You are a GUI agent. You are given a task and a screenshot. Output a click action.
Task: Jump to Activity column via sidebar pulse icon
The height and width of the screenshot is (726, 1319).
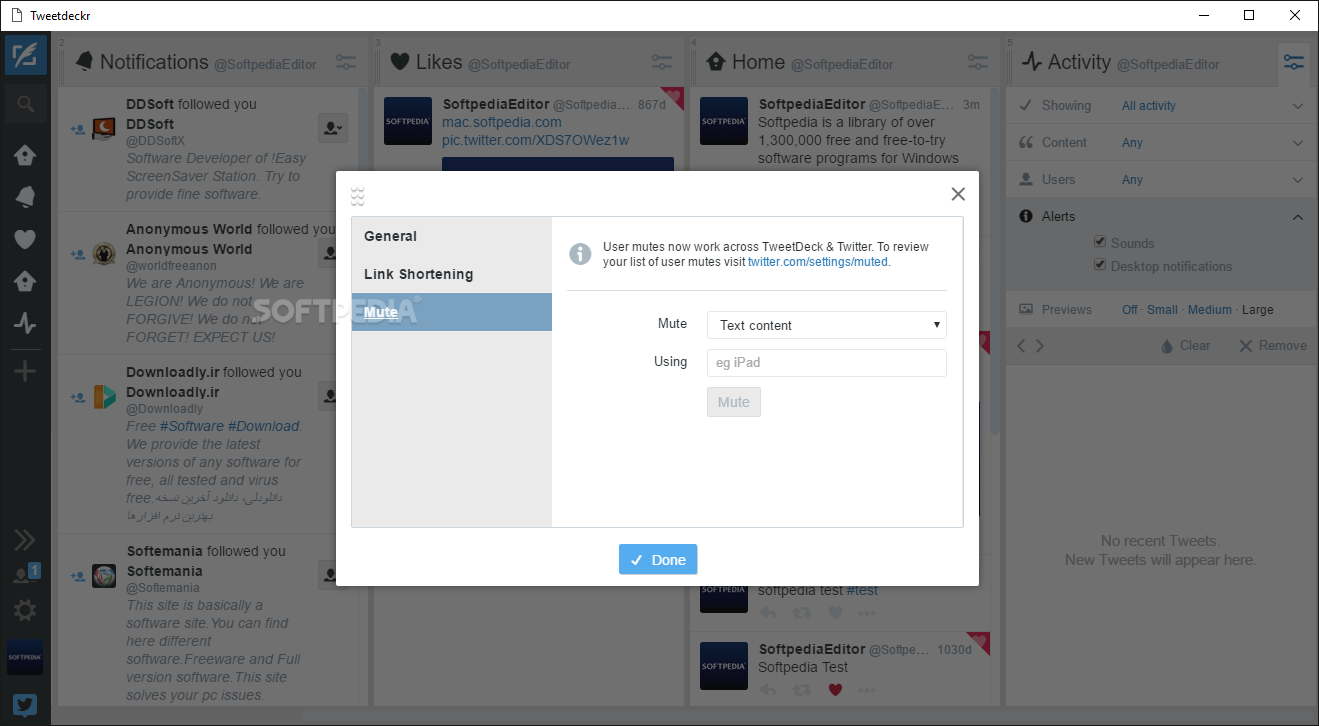coord(25,323)
